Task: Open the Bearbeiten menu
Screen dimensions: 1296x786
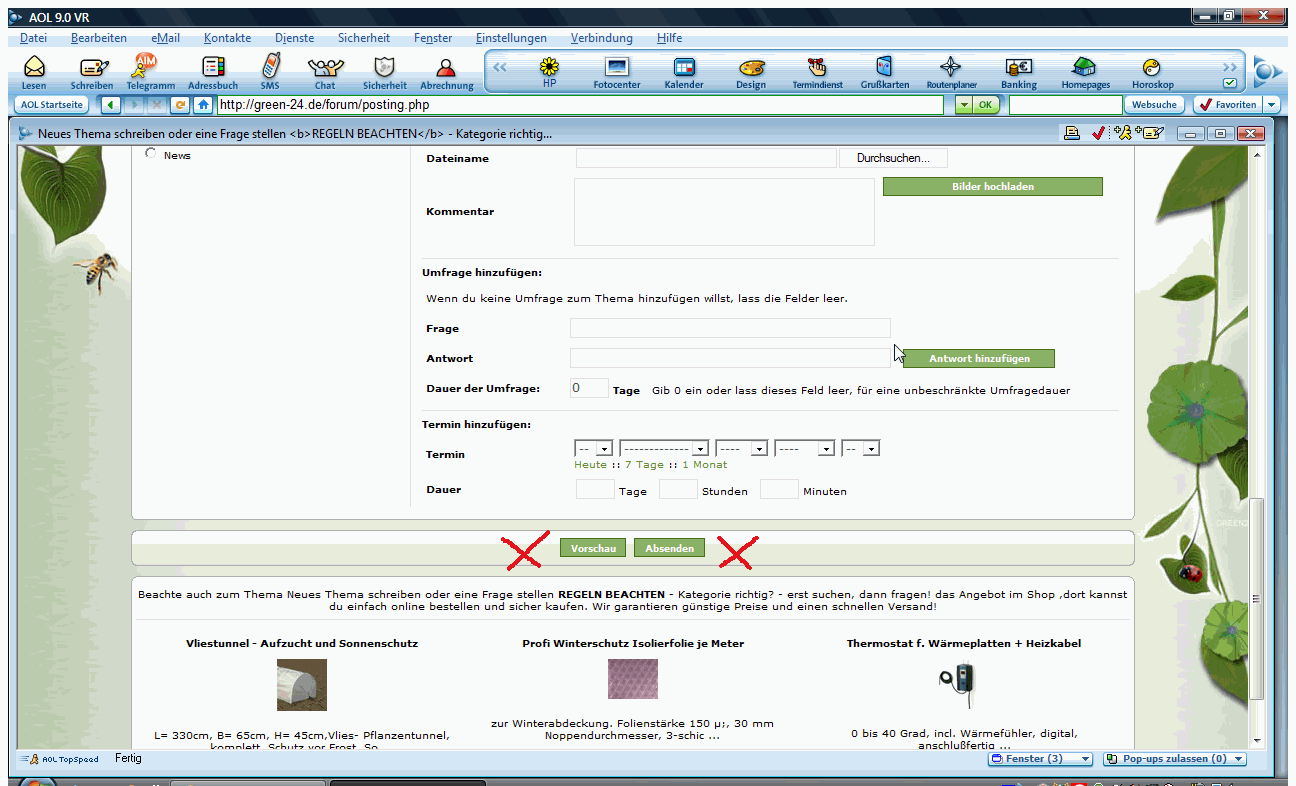Action: tap(98, 38)
